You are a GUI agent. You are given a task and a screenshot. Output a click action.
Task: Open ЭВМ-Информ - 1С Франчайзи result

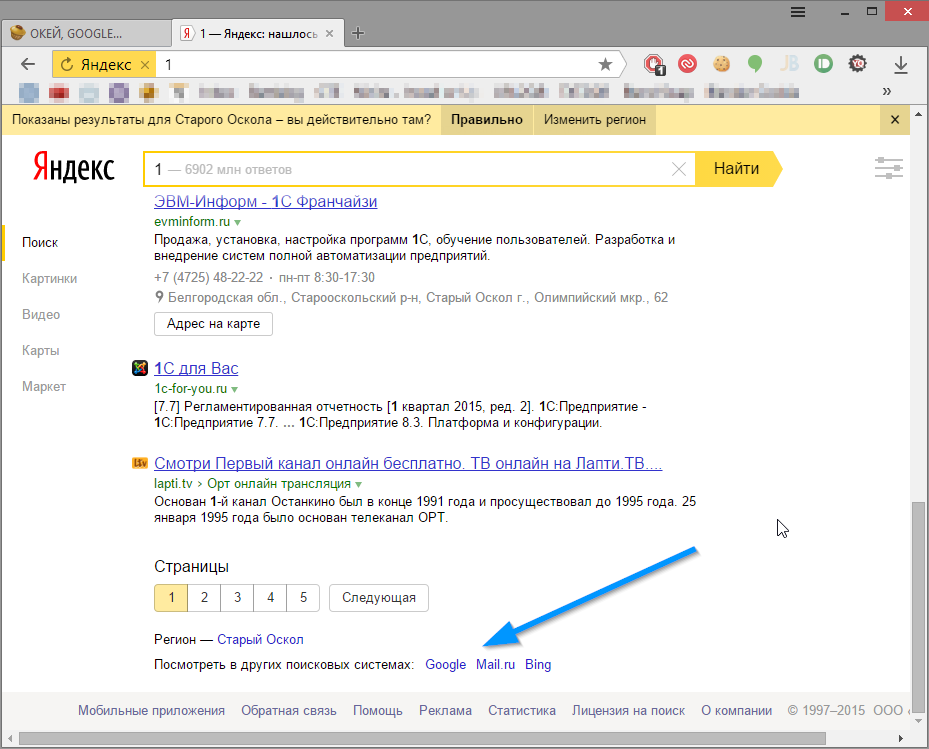pyautogui.click(x=265, y=201)
